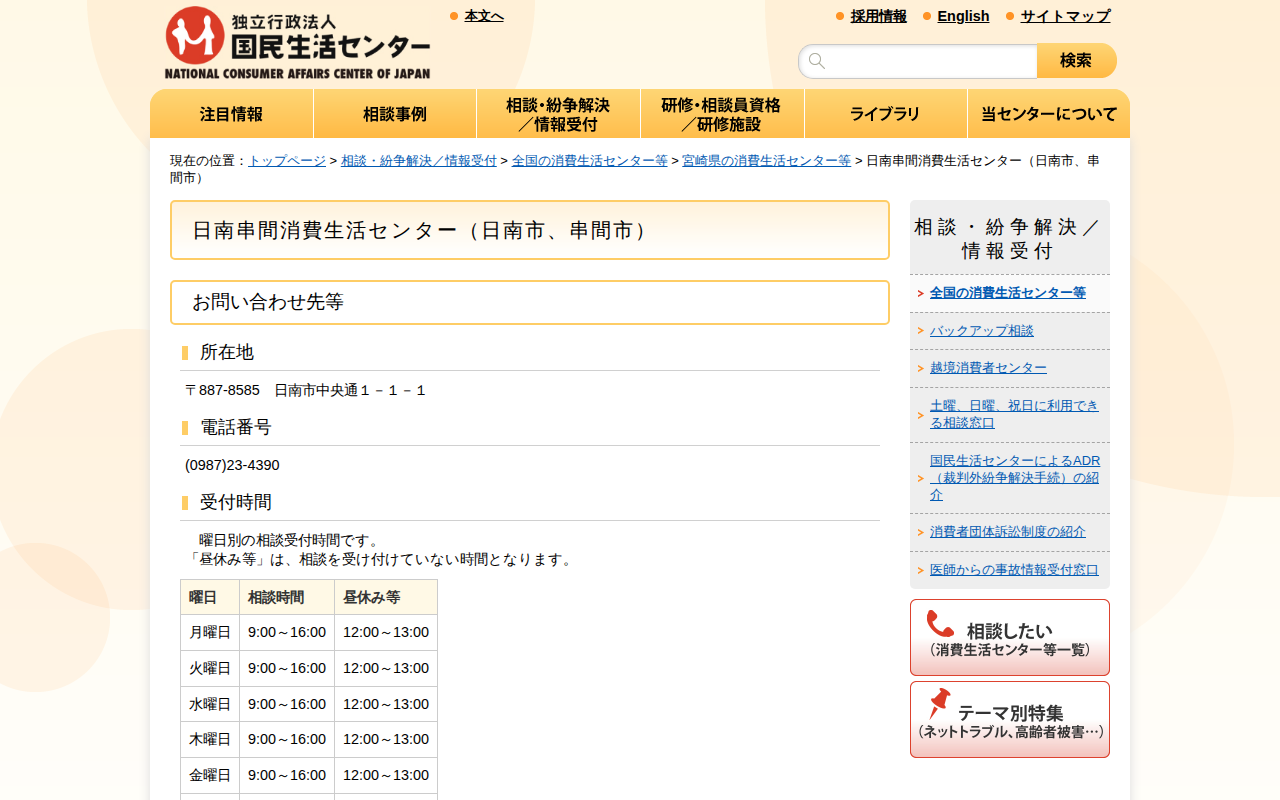Image resolution: width=1280 pixels, height=800 pixels.
Task: Open the 採用情報 link
Action: (878, 16)
